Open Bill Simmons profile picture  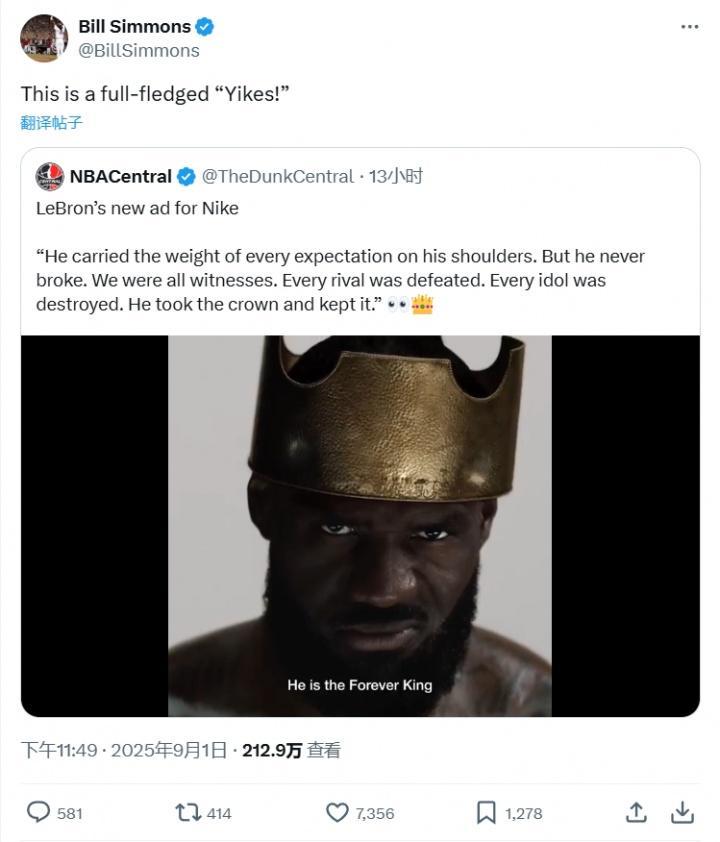coord(44,38)
